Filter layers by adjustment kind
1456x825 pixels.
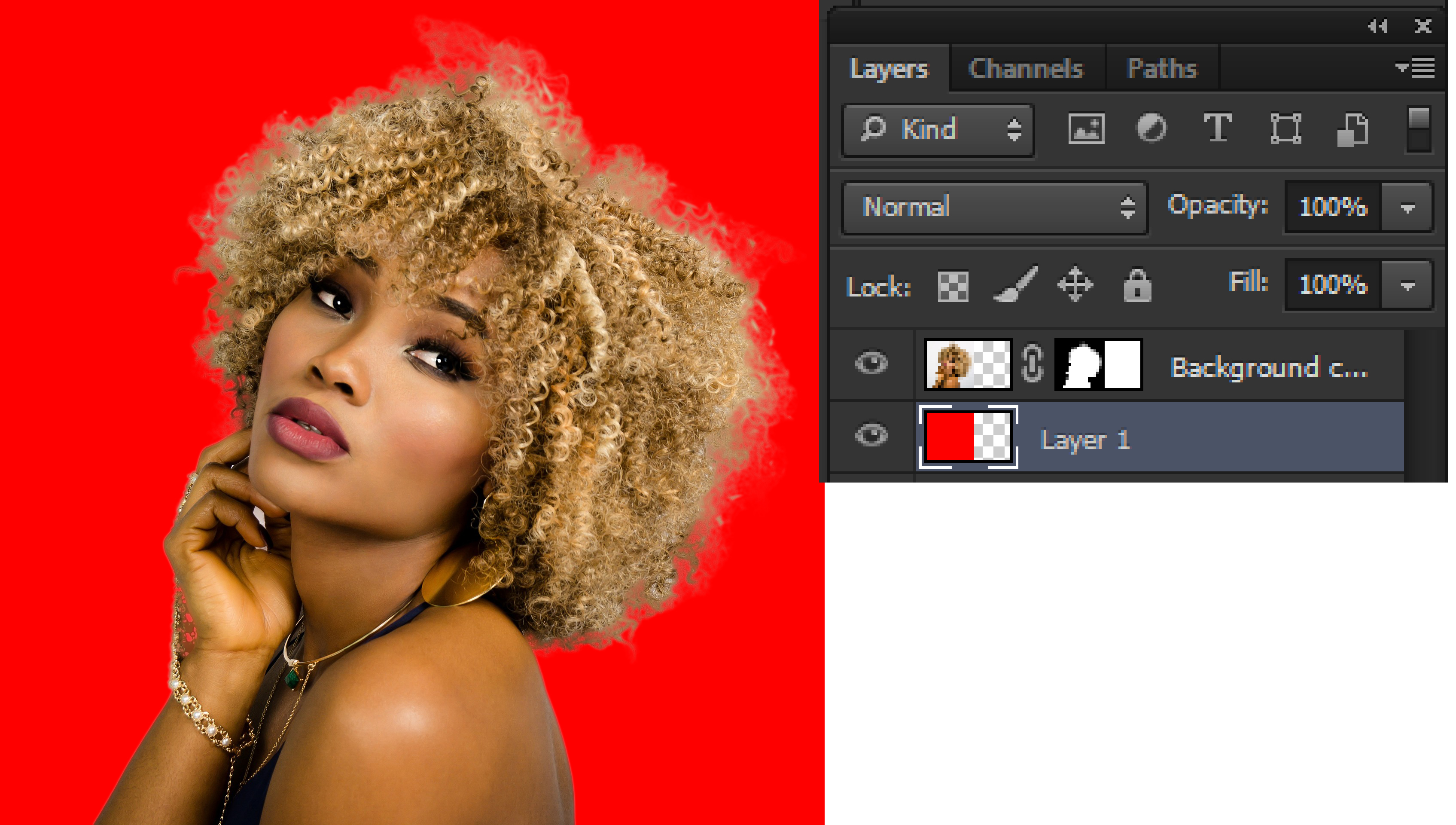pos(1151,128)
